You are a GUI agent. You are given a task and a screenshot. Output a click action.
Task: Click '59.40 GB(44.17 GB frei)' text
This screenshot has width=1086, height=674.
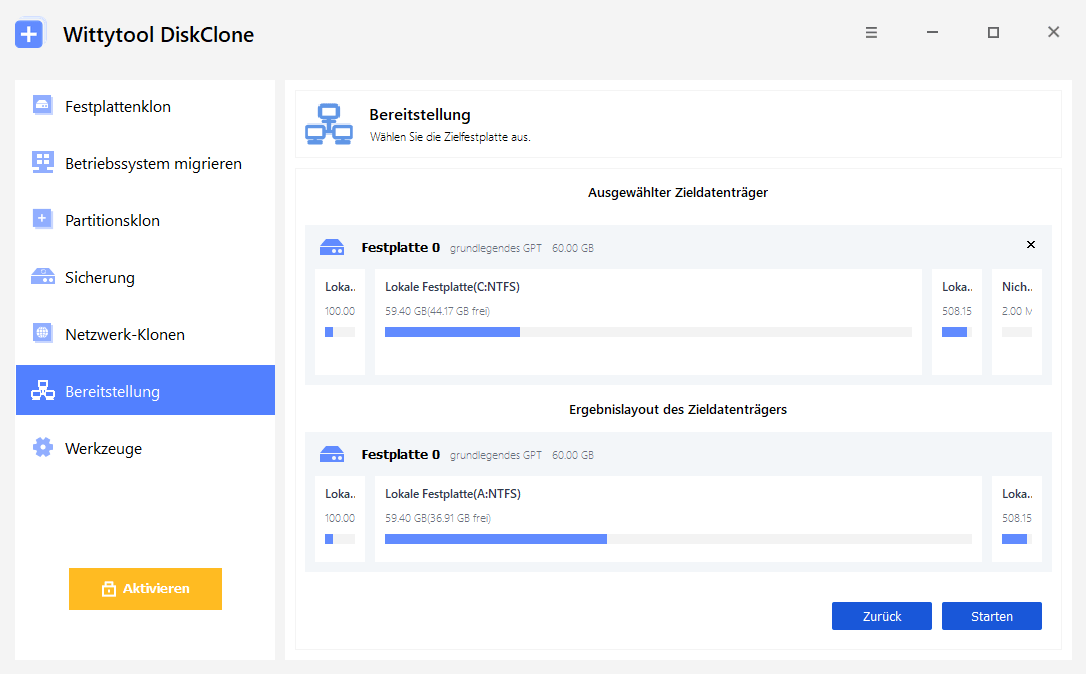(x=438, y=311)
